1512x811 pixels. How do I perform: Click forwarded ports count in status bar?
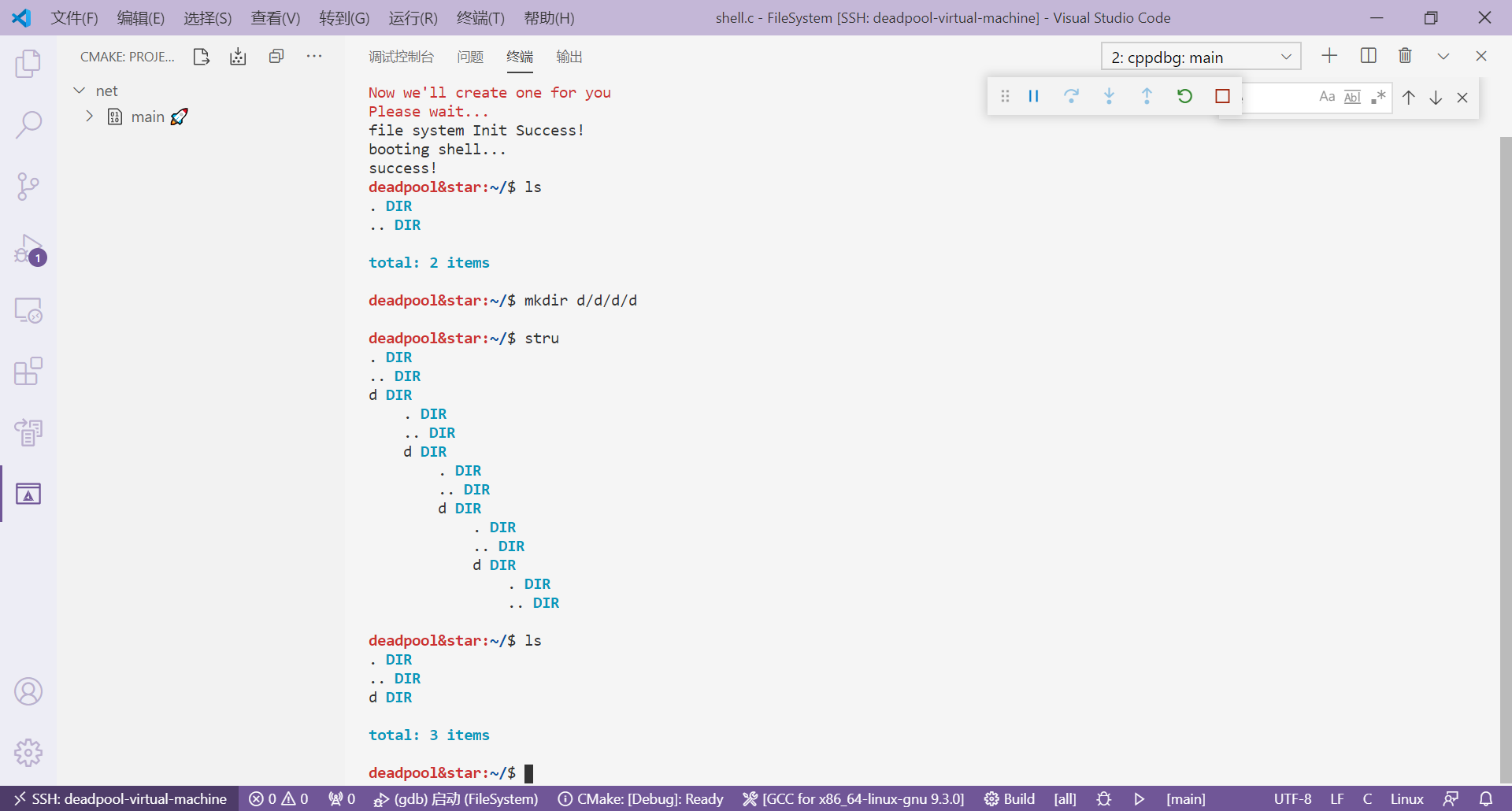pyautogui.click(x=342, y=798)
